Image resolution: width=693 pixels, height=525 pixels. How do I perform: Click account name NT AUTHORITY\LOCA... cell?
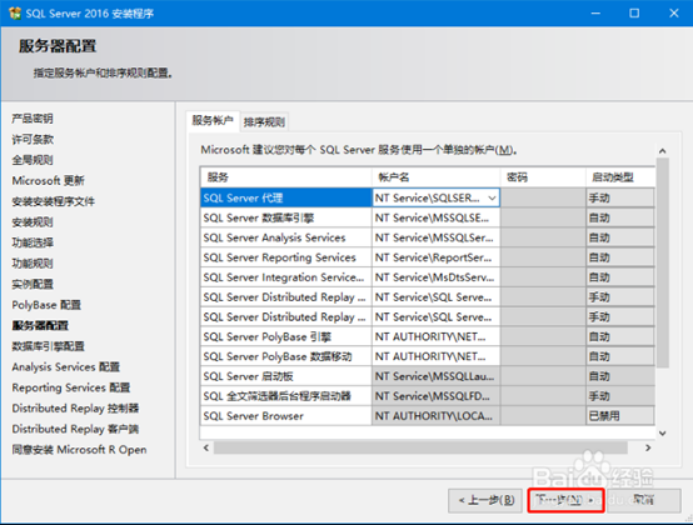click(x=436, y=416)
